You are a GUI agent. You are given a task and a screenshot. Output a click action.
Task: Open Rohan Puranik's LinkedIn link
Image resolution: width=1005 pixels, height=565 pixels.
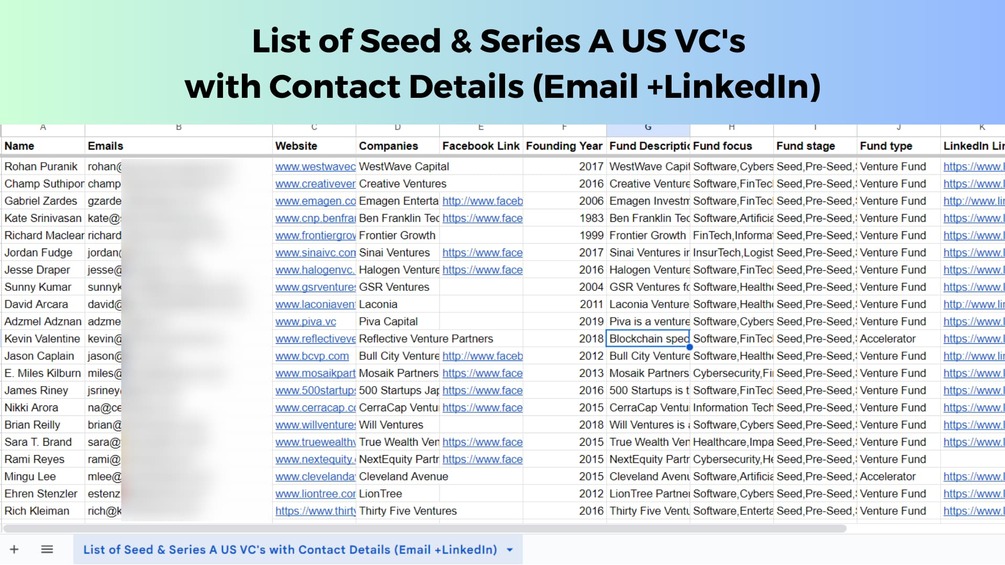[x=974, y=167]
